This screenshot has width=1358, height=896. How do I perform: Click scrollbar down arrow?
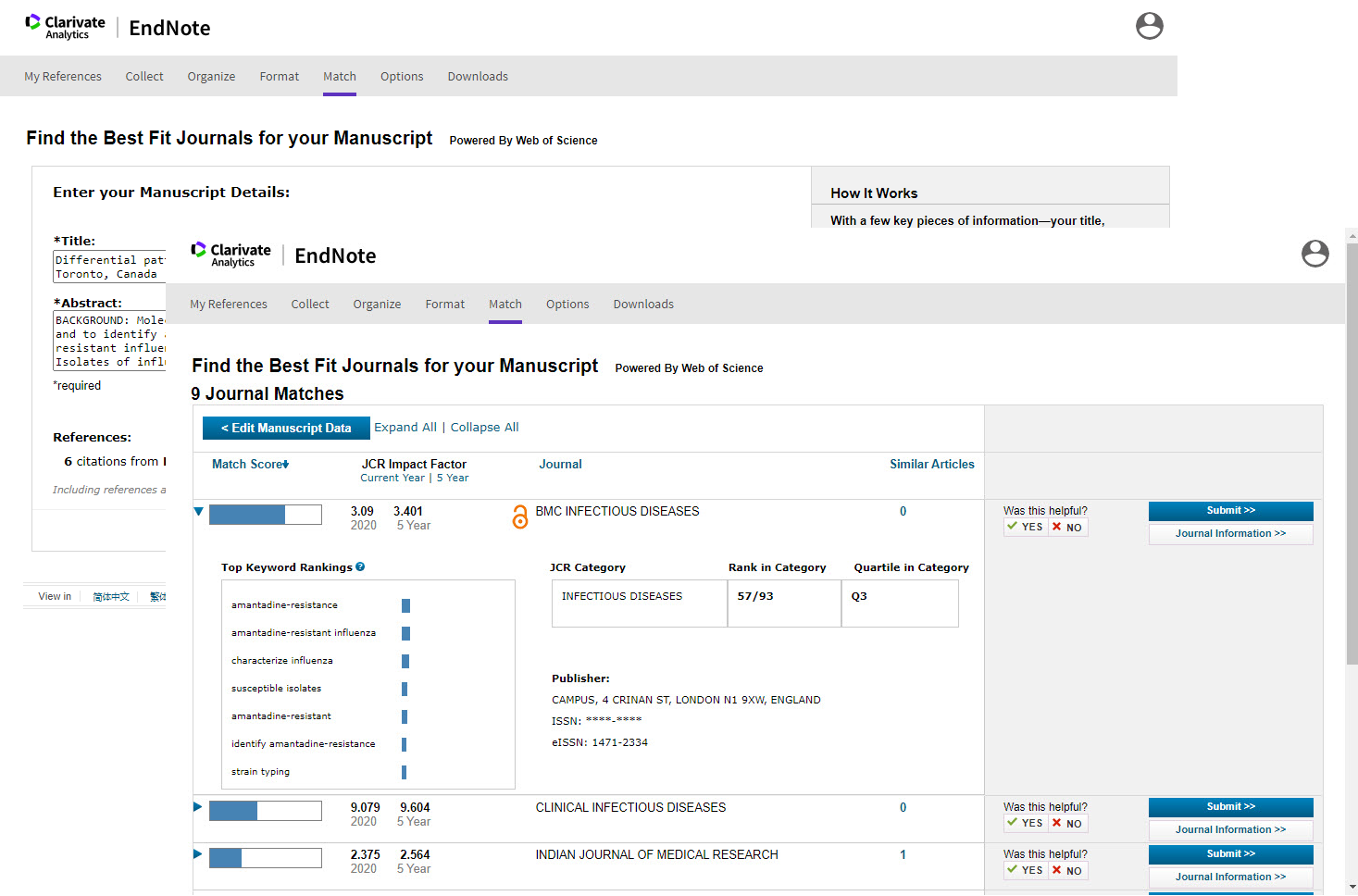click(x=1352, y=888)
